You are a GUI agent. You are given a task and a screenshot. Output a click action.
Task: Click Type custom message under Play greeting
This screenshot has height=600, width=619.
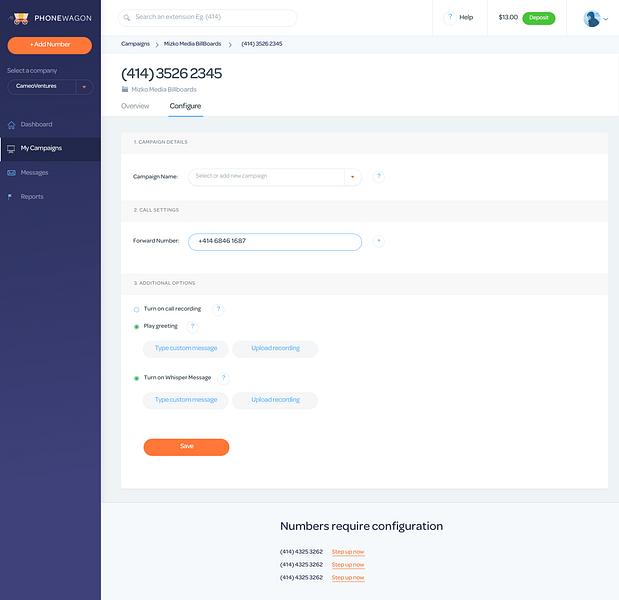tap(186, 349)
